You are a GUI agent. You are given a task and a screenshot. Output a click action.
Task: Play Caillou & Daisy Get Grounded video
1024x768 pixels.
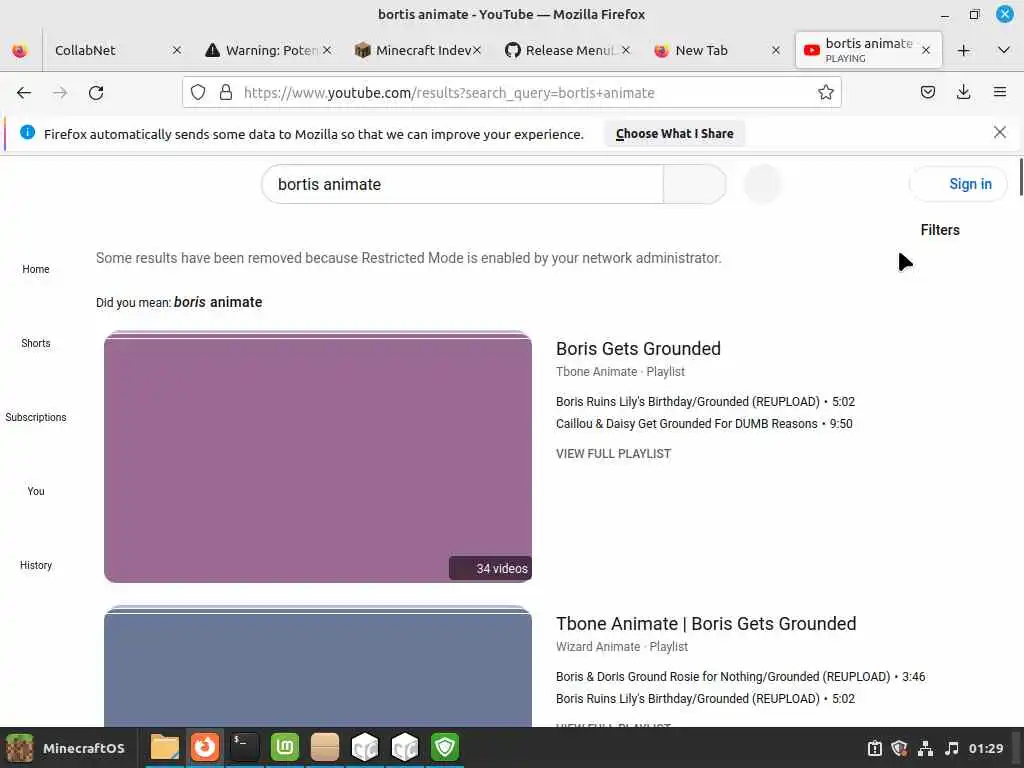click(x=704, y=424)
